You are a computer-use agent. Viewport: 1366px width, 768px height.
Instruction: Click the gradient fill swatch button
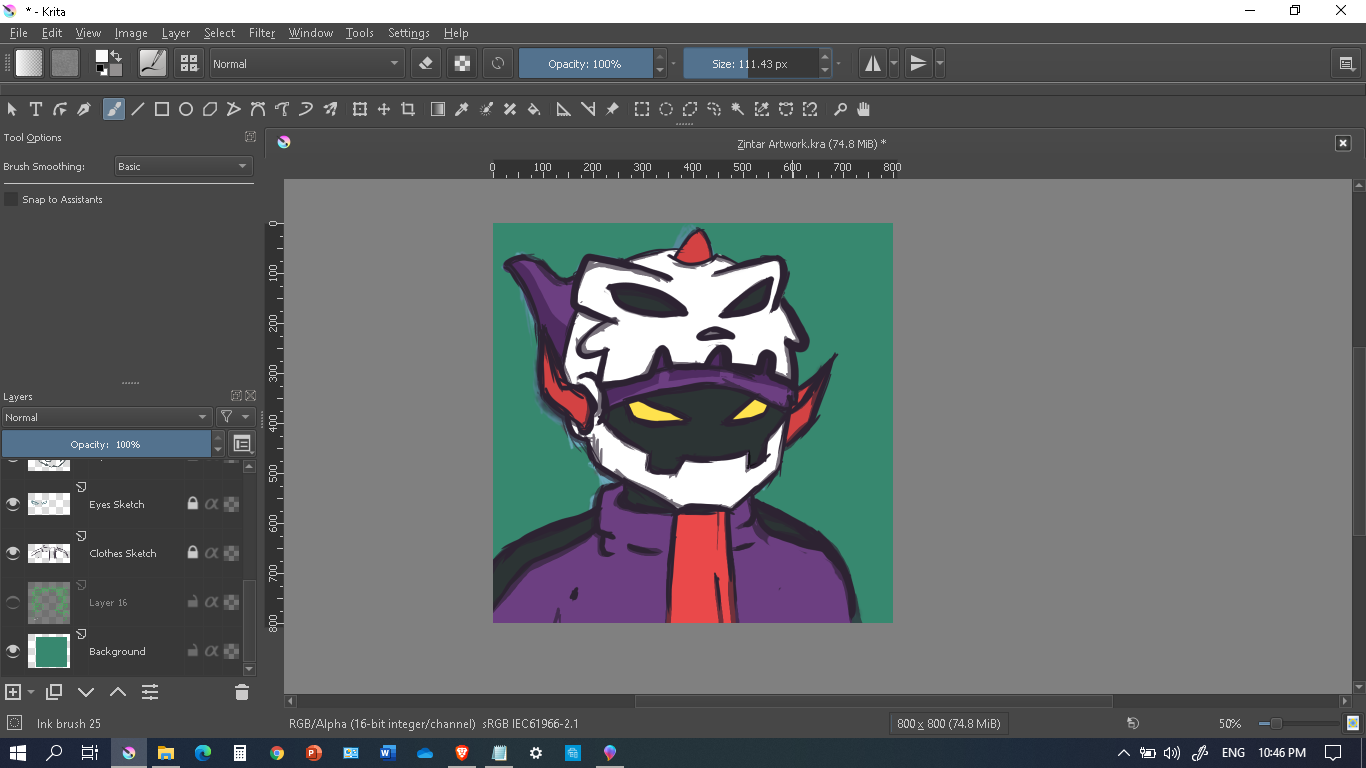[x=29, y=63]
